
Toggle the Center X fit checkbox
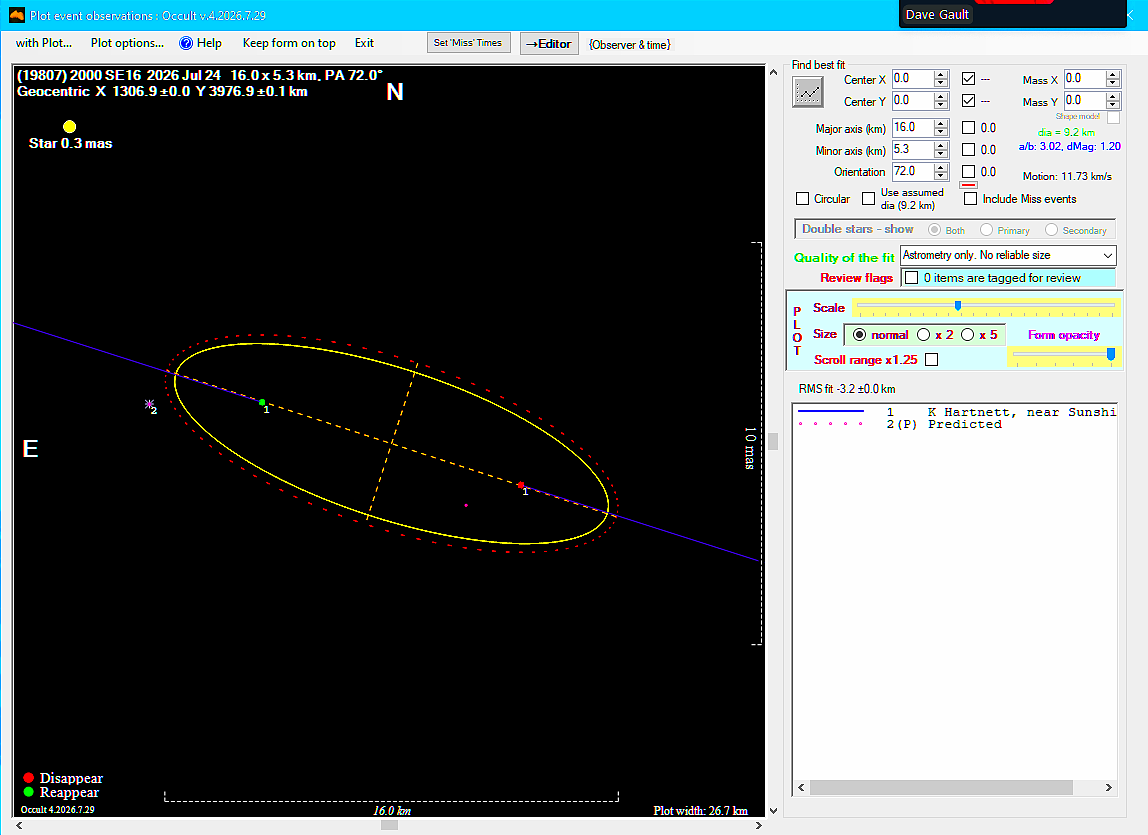click(968, 79)
